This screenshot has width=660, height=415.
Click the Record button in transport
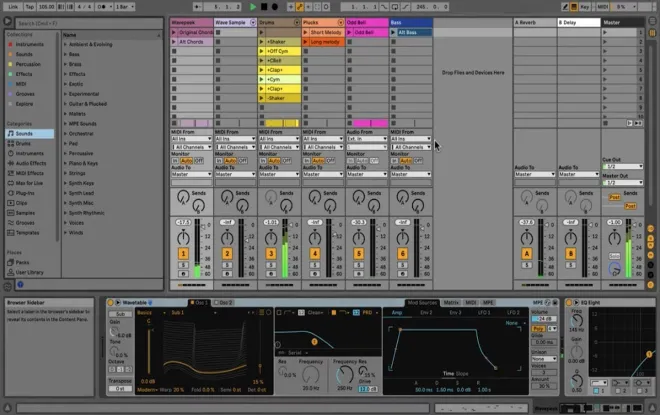[275, 7]
